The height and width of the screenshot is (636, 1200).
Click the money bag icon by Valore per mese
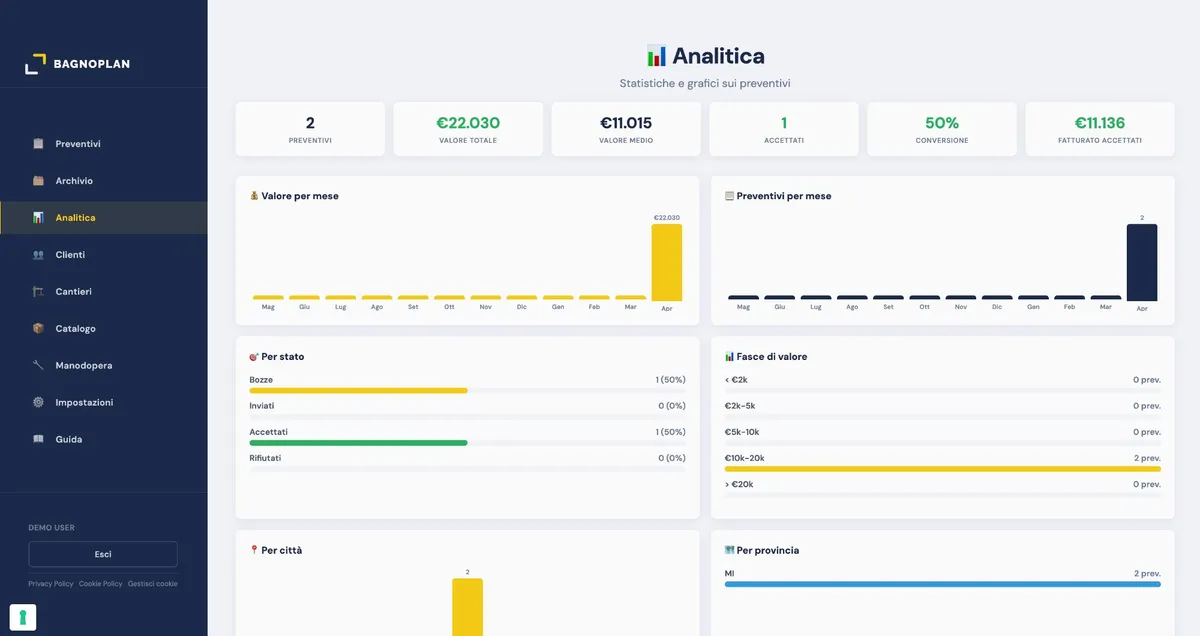[254, 196]
